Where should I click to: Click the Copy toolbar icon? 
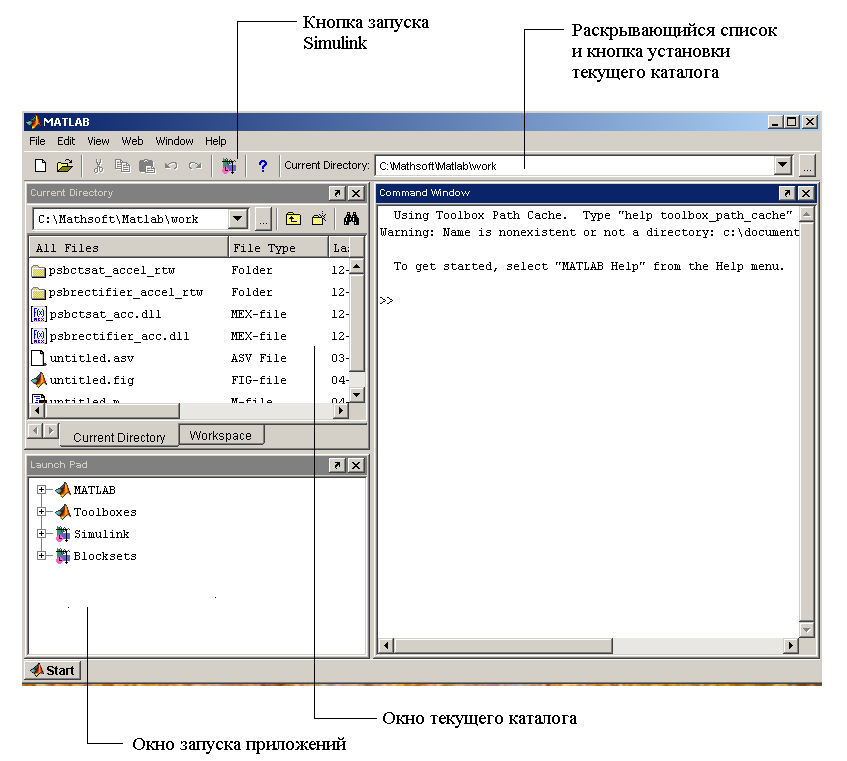click(123, 166)
